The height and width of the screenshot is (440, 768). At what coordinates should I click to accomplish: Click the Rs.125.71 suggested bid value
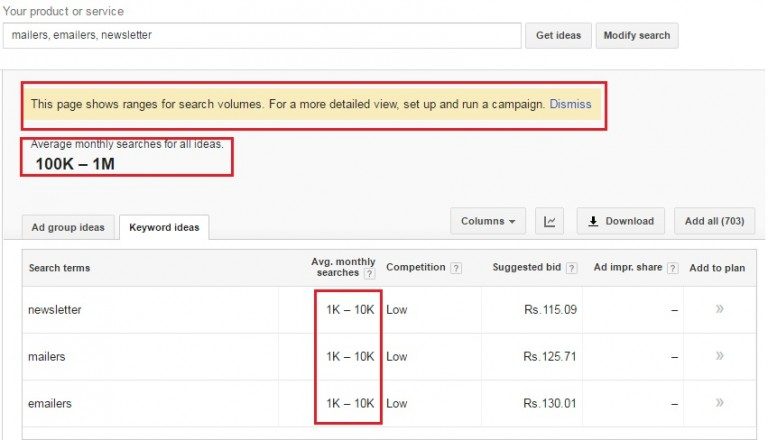[x=550, y=357]
